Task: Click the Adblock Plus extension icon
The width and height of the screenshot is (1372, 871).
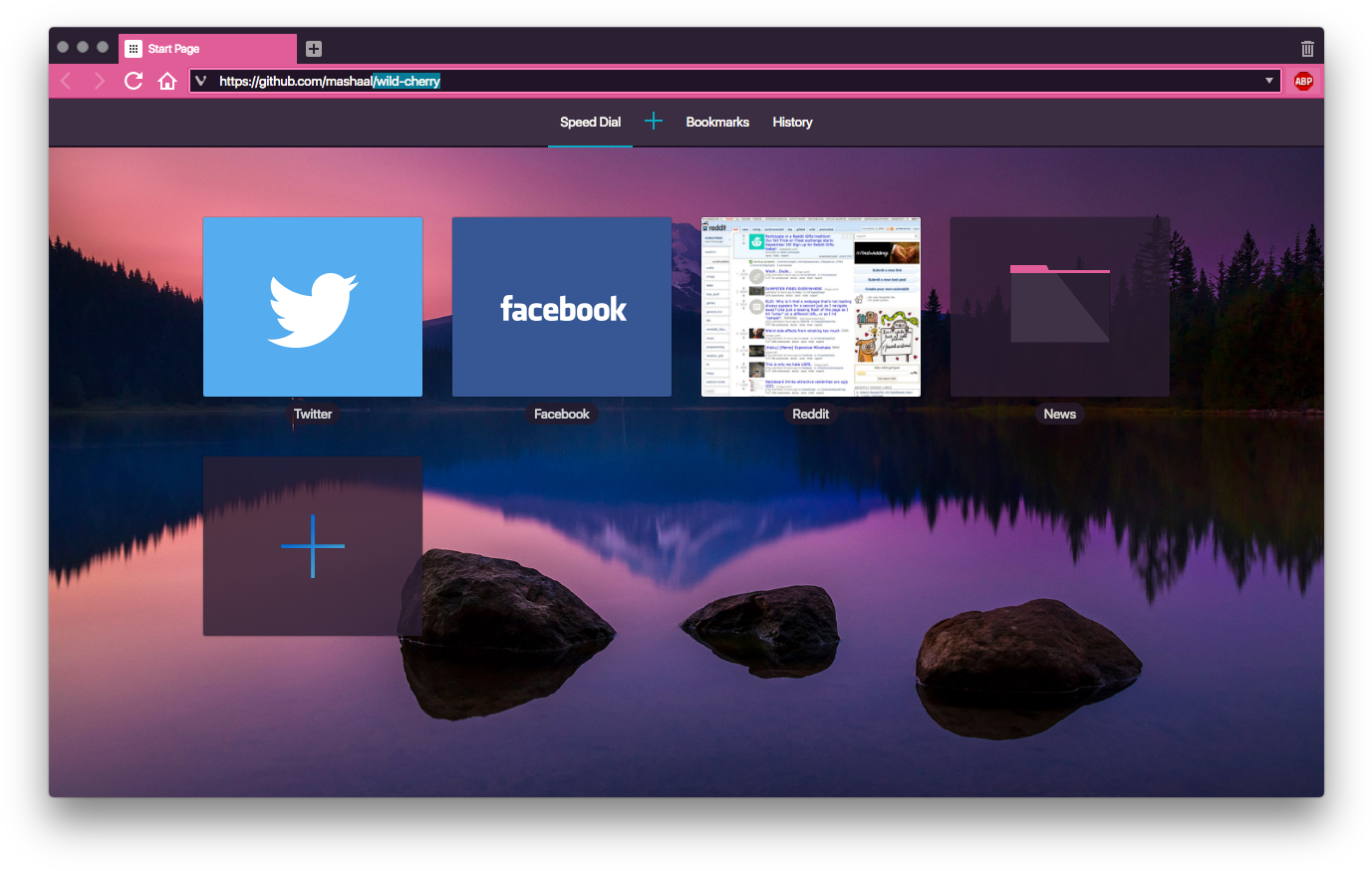Action: click(1303, 81)
